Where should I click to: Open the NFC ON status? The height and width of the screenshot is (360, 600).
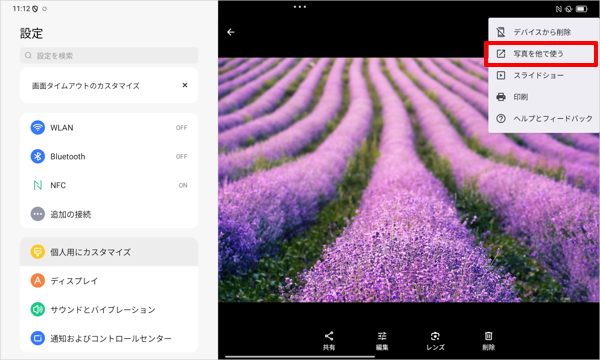coord(183,185)
